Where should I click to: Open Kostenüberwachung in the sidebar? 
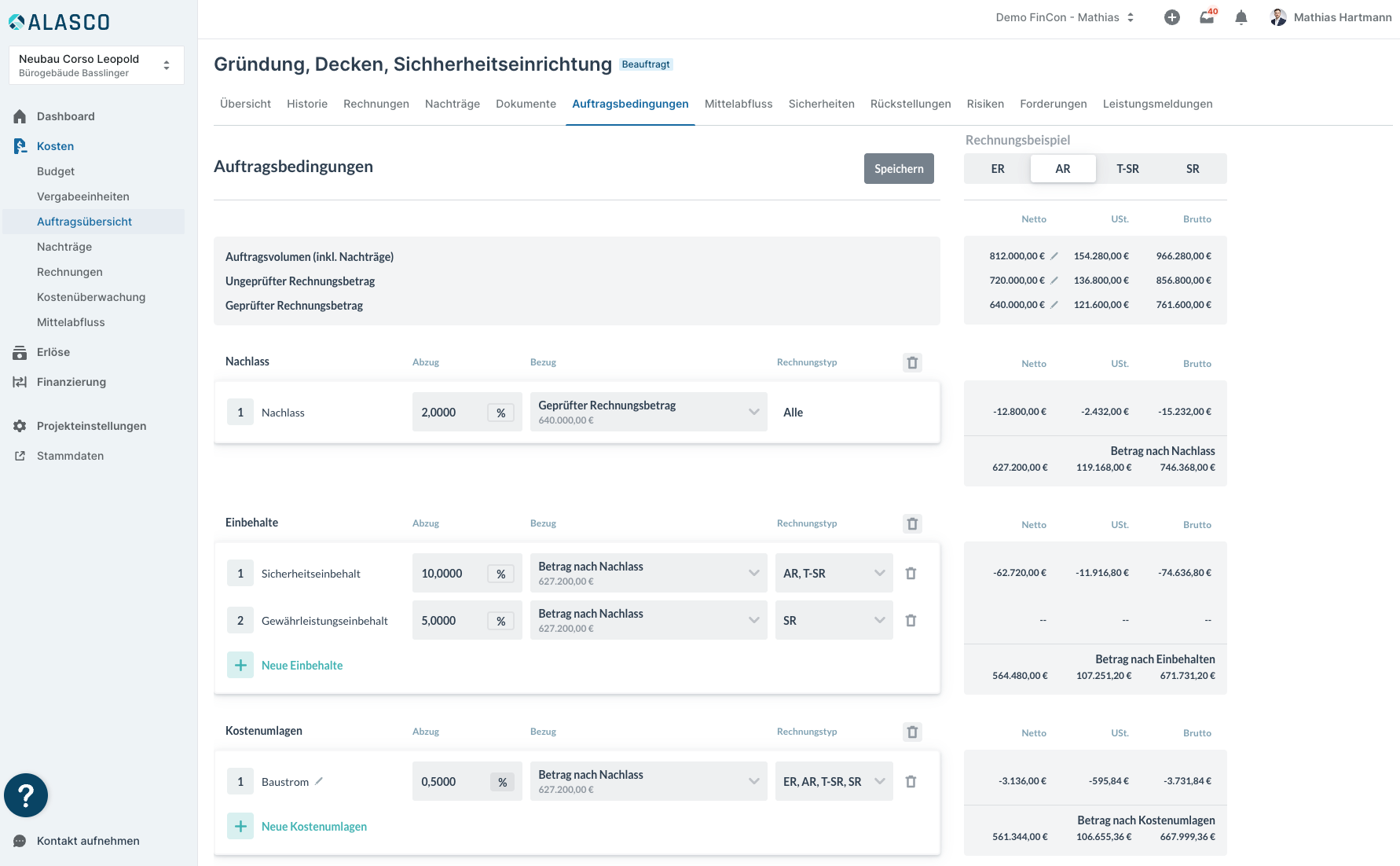91,297
